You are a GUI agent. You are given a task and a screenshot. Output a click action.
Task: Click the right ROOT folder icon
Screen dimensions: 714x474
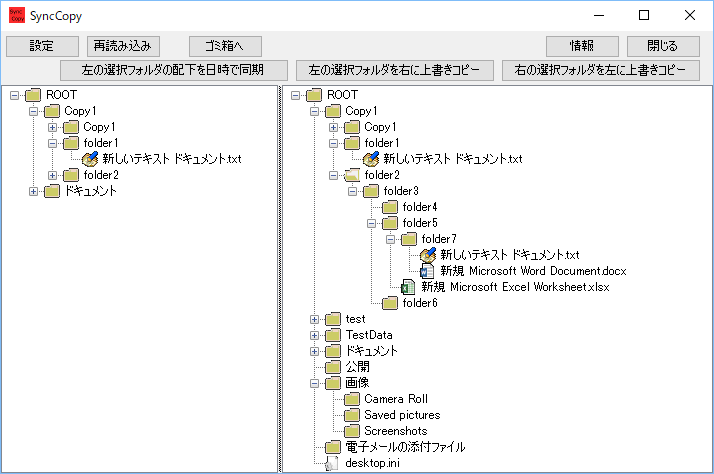point(314,95)
